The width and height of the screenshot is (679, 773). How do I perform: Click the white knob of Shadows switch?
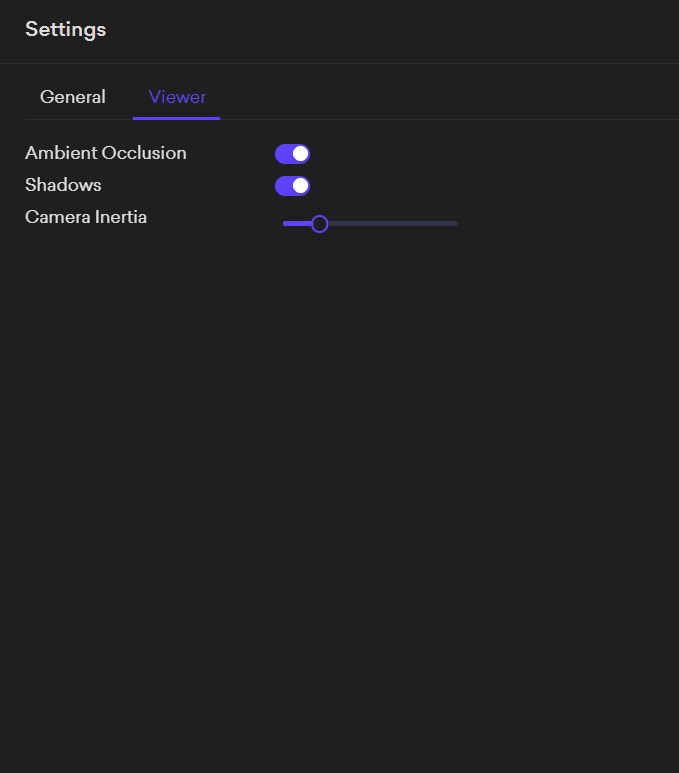(x=300, y=186)
